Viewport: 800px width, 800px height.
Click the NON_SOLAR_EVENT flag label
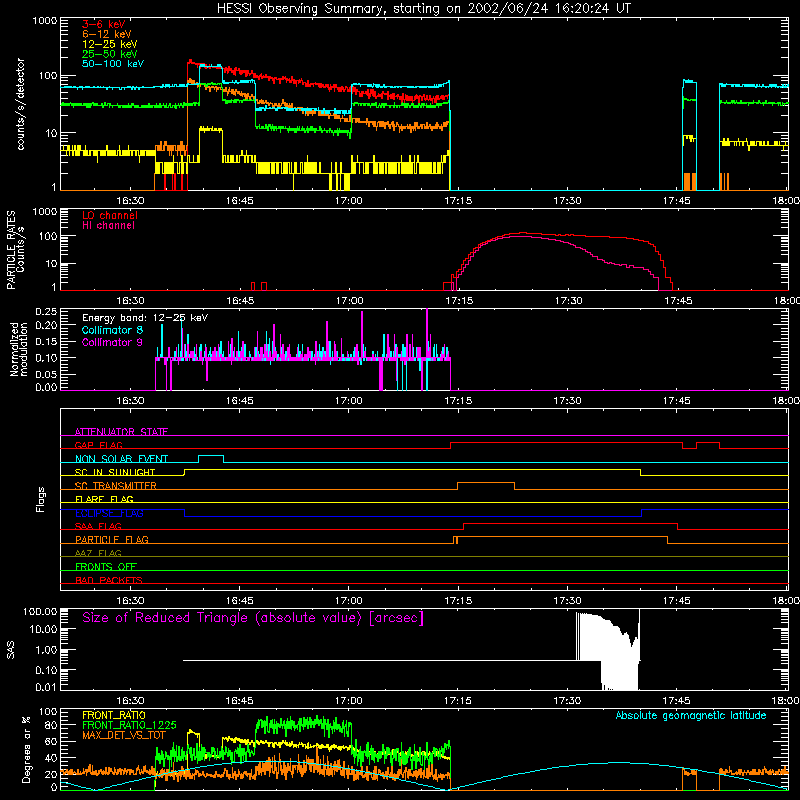121,459
